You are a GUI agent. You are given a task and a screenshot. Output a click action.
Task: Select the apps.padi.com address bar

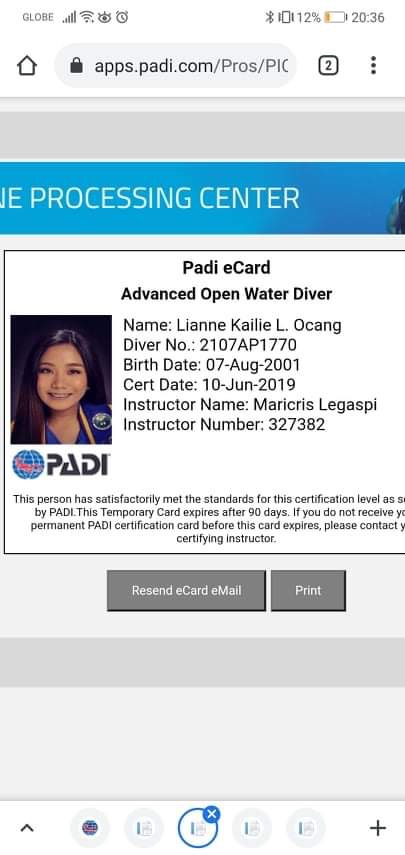tap(176, 66)
